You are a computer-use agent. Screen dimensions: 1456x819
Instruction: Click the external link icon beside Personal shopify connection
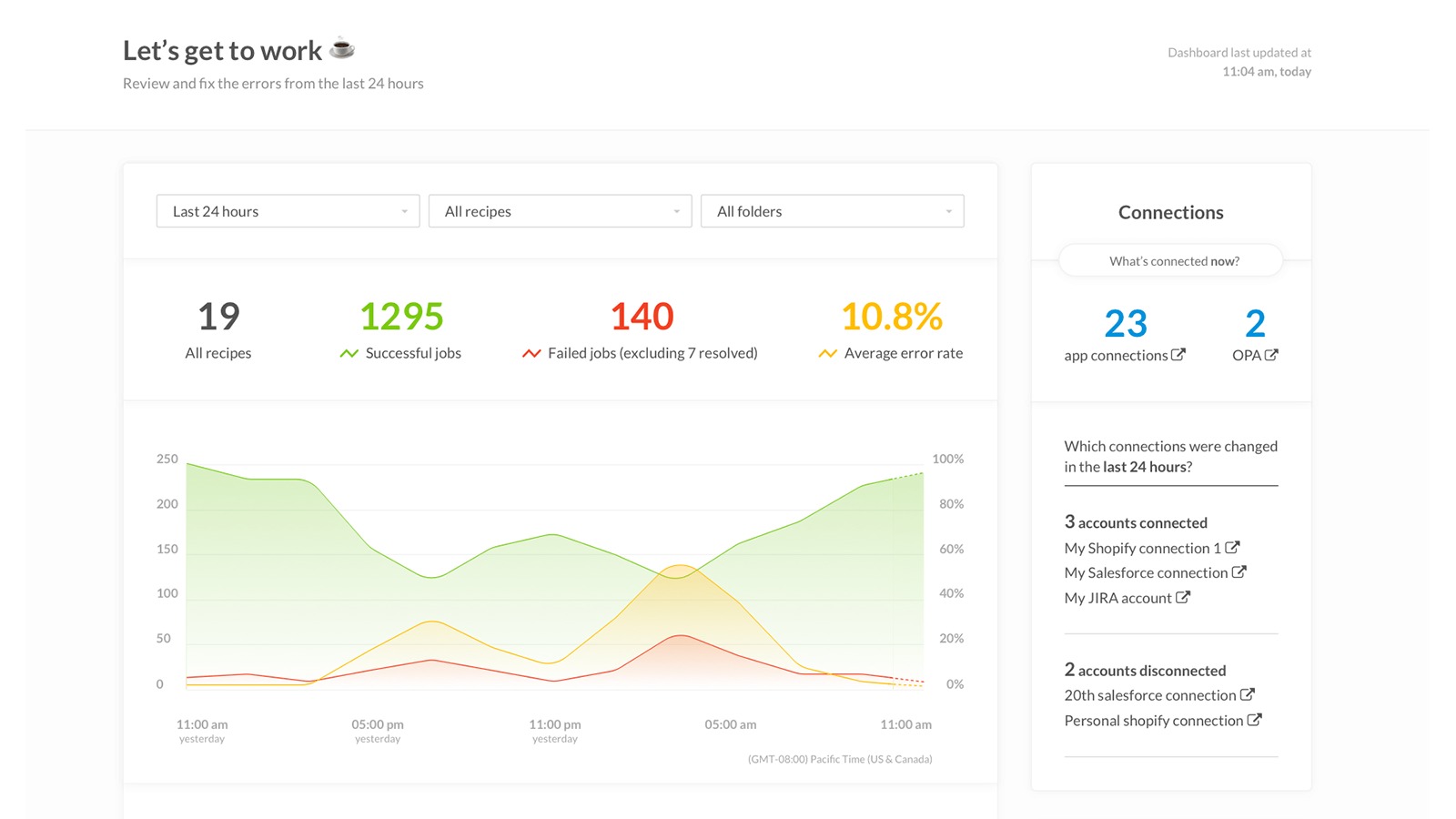tap(1256, 720)
